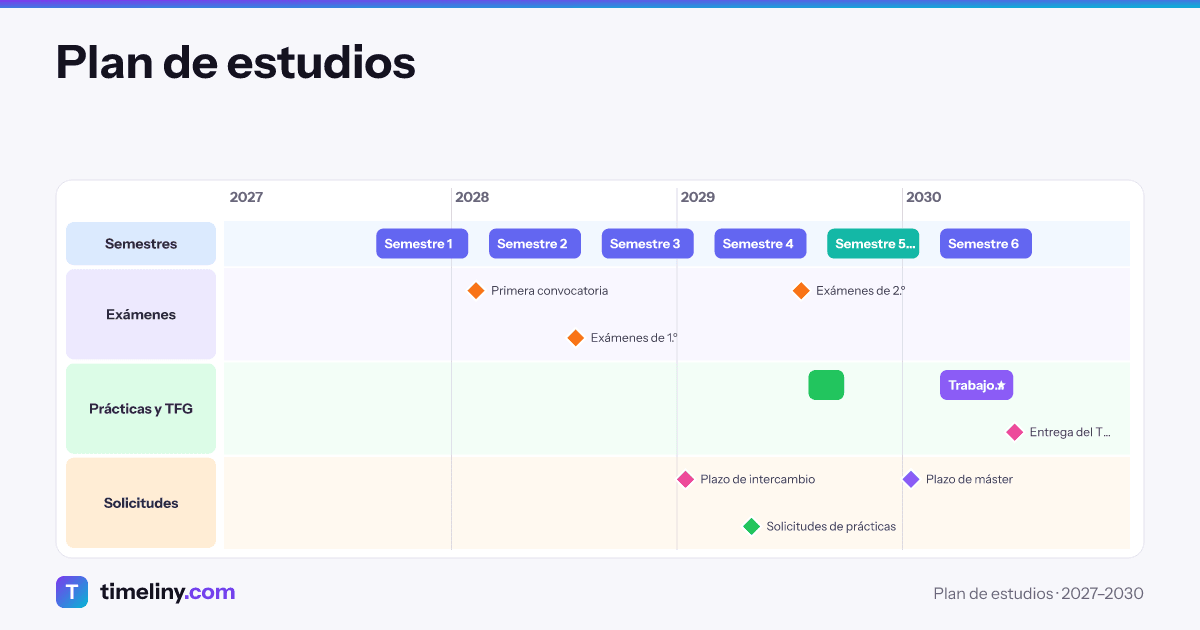Click the 2030 year header

(924, 197)
